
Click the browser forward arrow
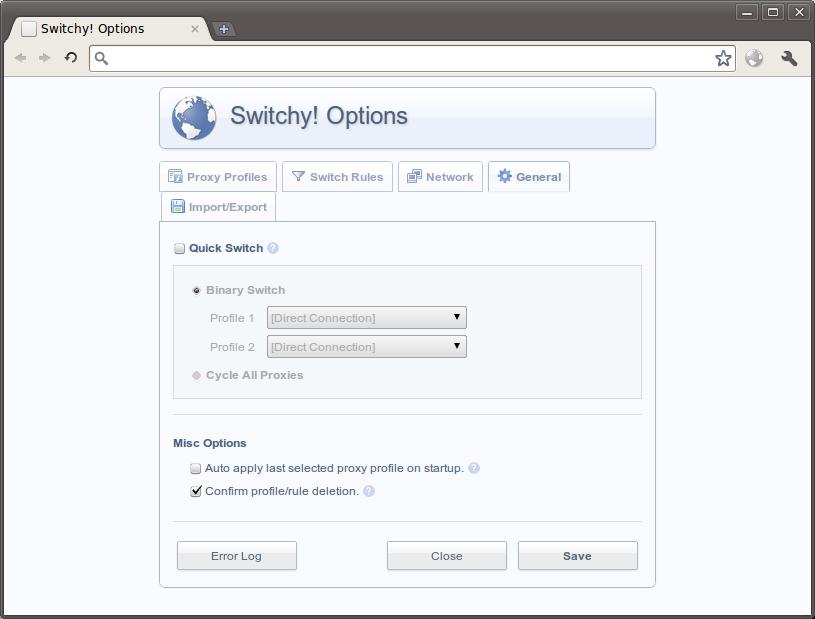[45, 58]
